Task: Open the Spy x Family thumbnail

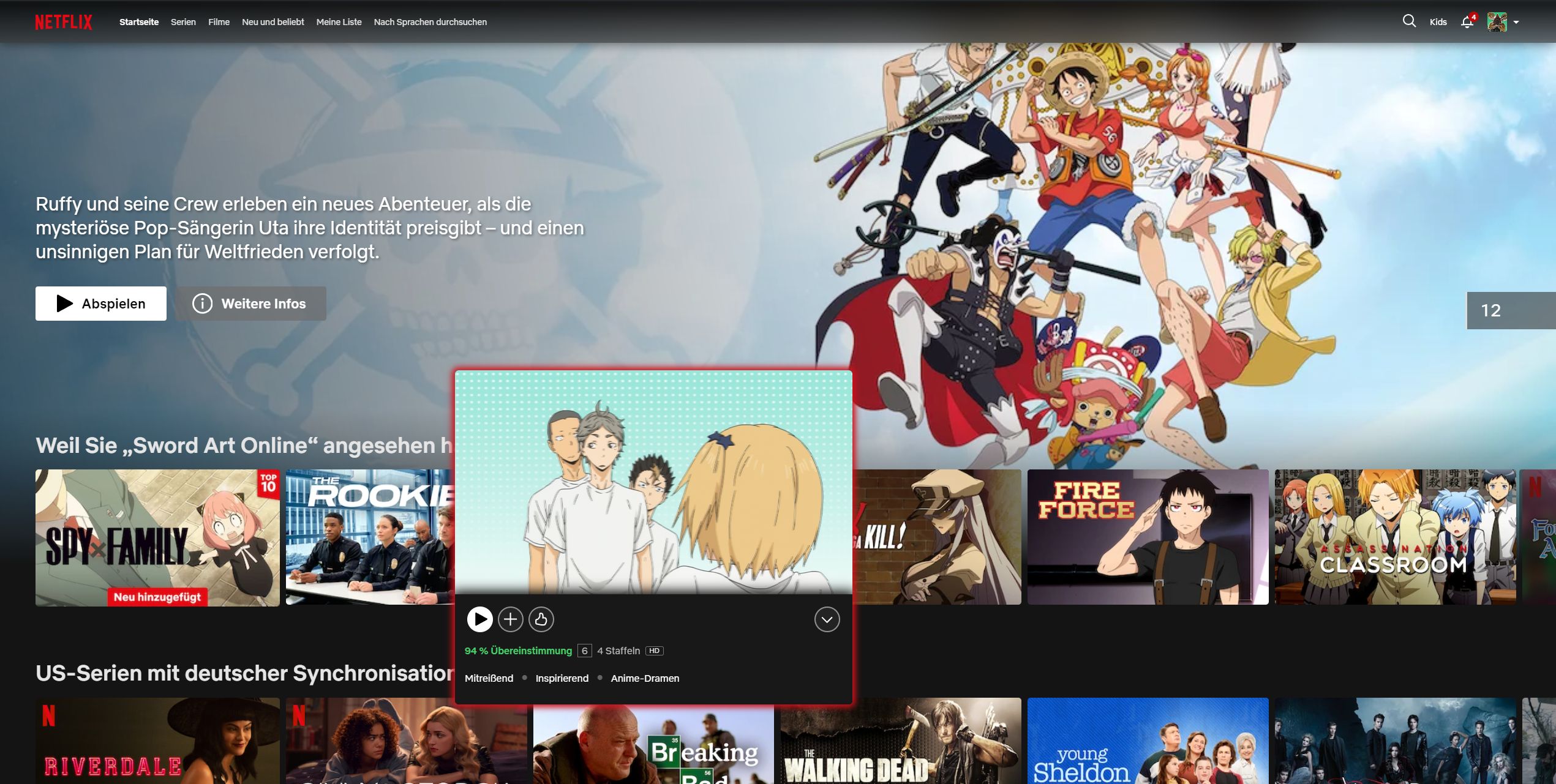Action: 157,537
